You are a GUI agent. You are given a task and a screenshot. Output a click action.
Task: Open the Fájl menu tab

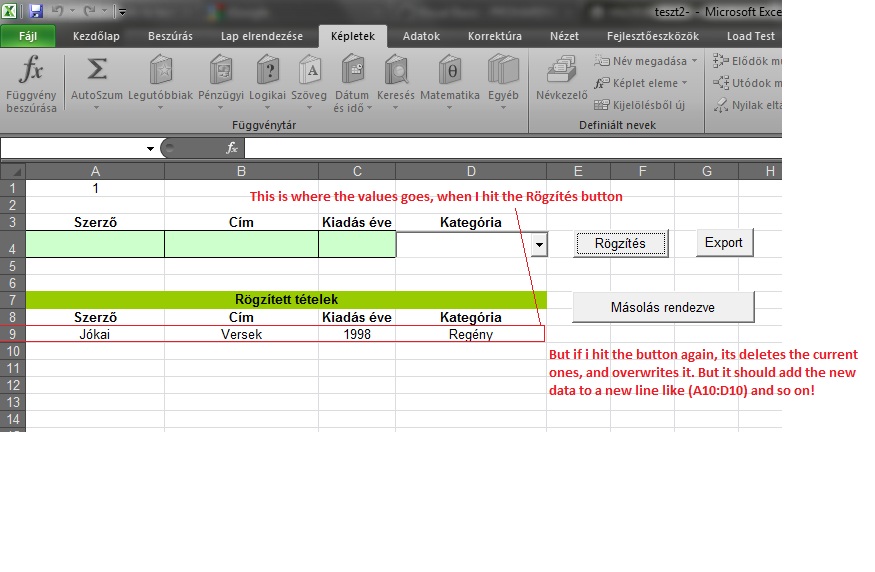28,36
